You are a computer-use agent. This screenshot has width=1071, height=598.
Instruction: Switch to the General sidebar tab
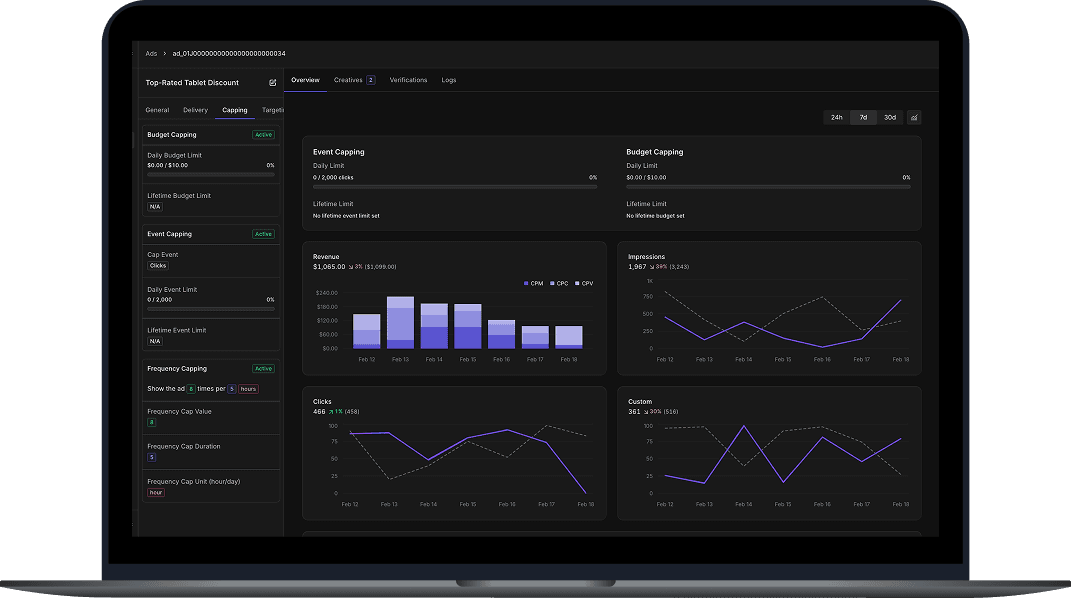157,110
